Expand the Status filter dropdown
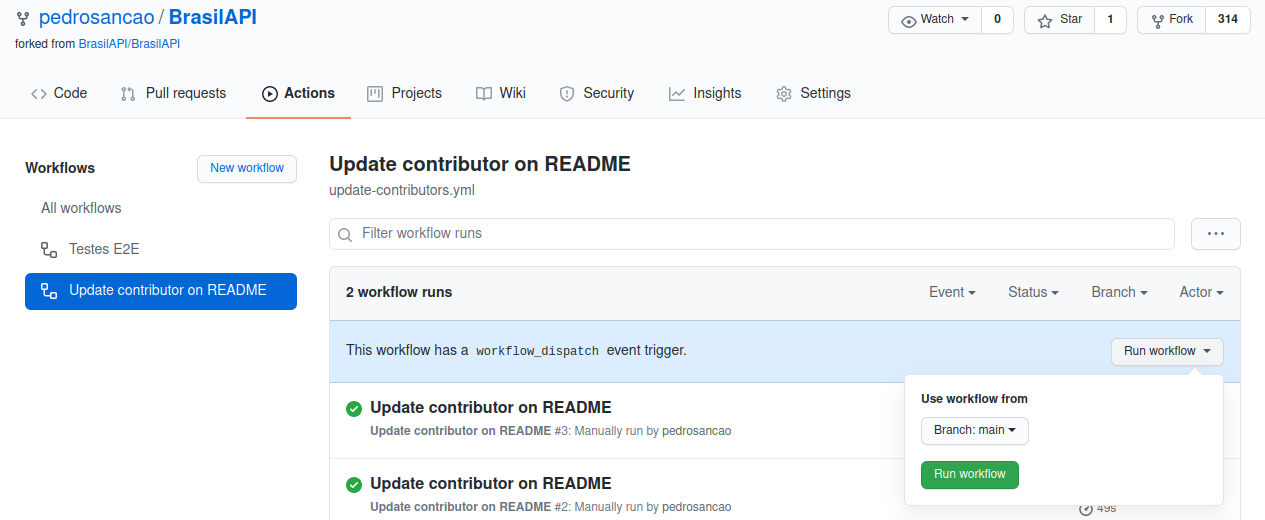1265x520 pixels. pos(1034,292)
